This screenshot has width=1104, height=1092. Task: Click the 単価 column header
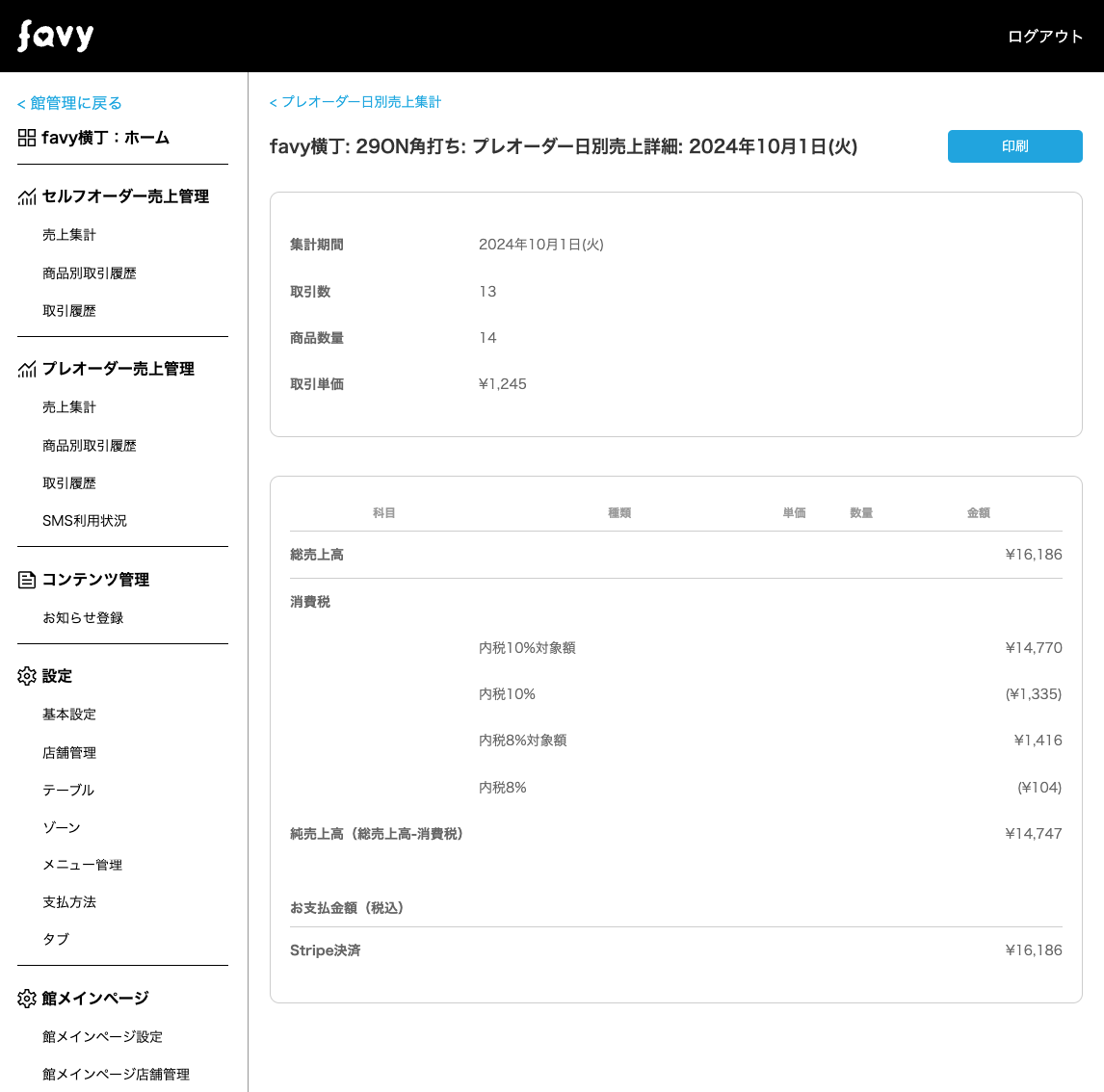(x=794, y=513)
